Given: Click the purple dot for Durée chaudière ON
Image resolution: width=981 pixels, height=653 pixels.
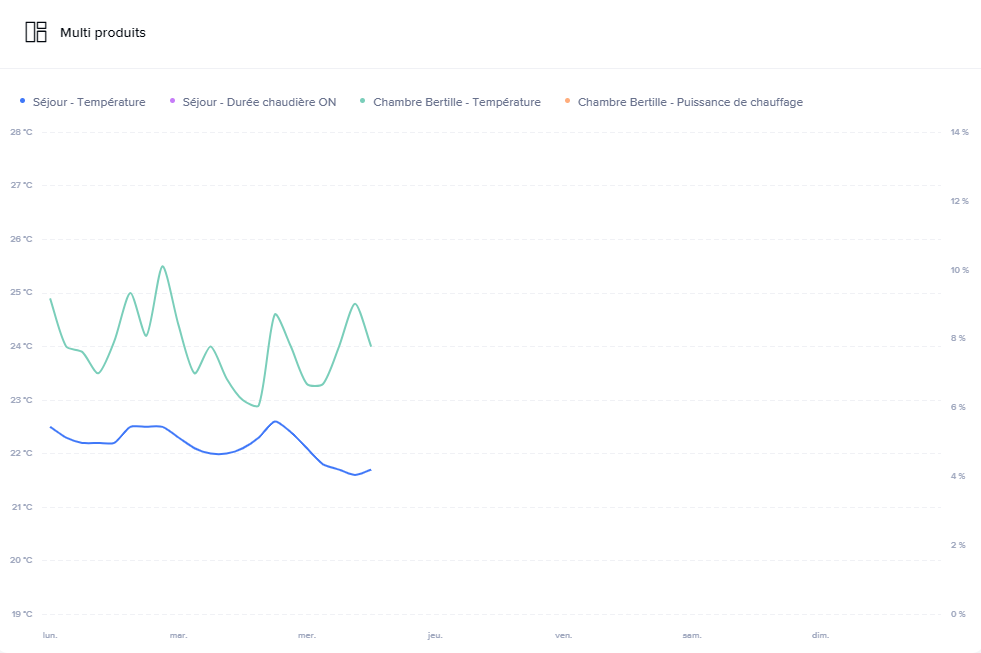Looking at the screenshot, I should [172, 101].
